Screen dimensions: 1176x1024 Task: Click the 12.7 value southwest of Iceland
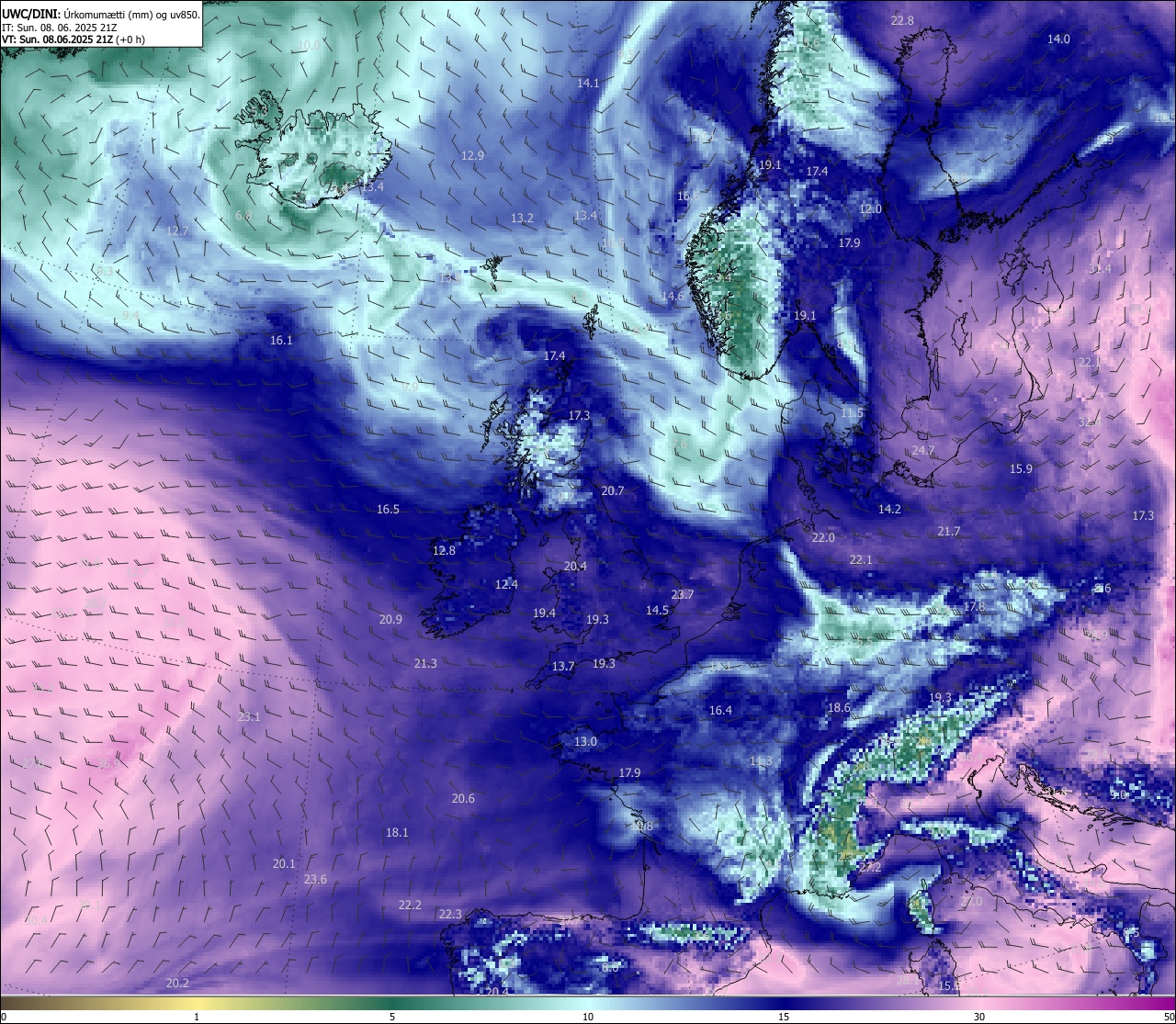pos(176,231)
